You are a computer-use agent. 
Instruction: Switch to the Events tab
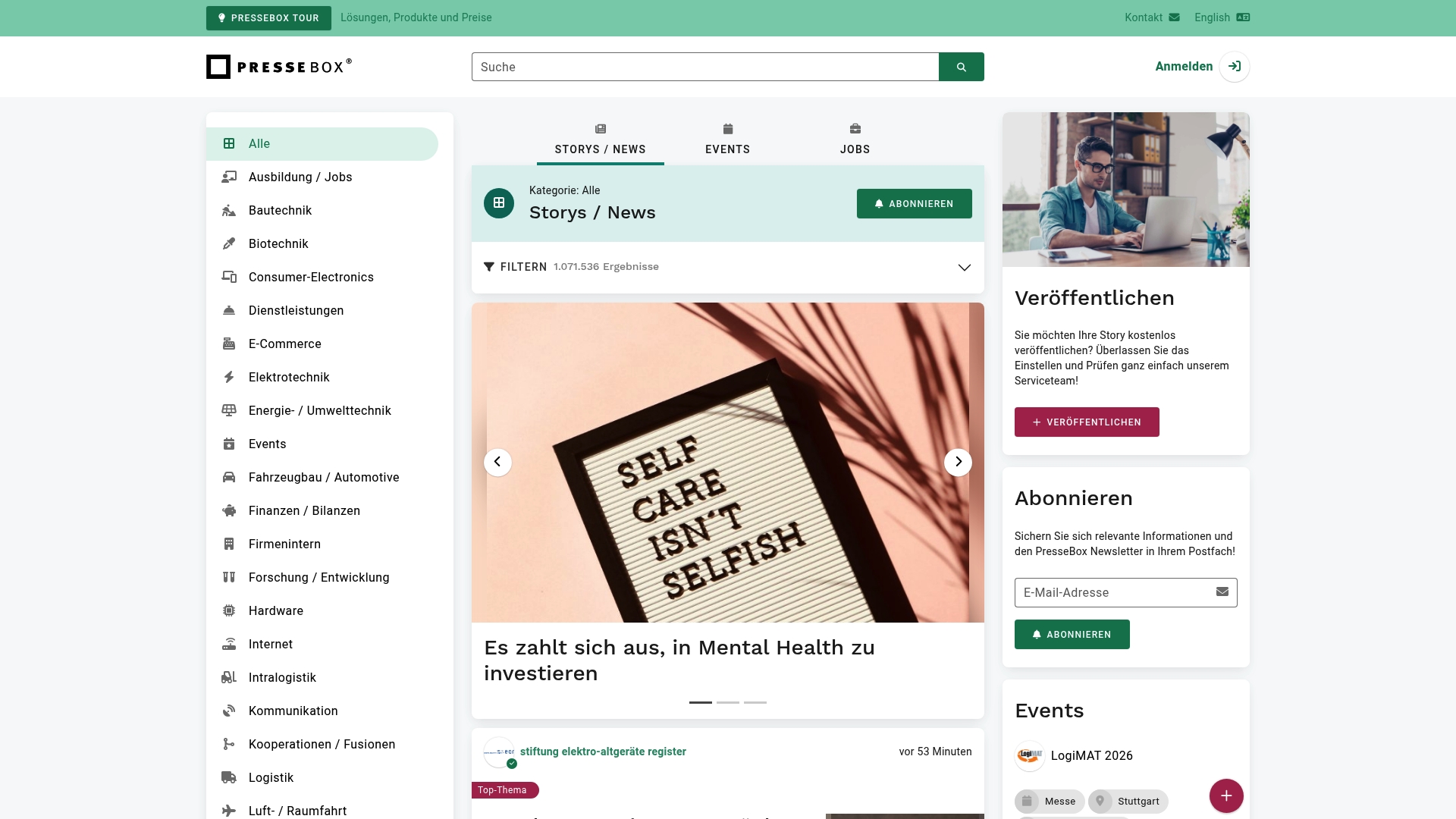click(x=727, y=139)
